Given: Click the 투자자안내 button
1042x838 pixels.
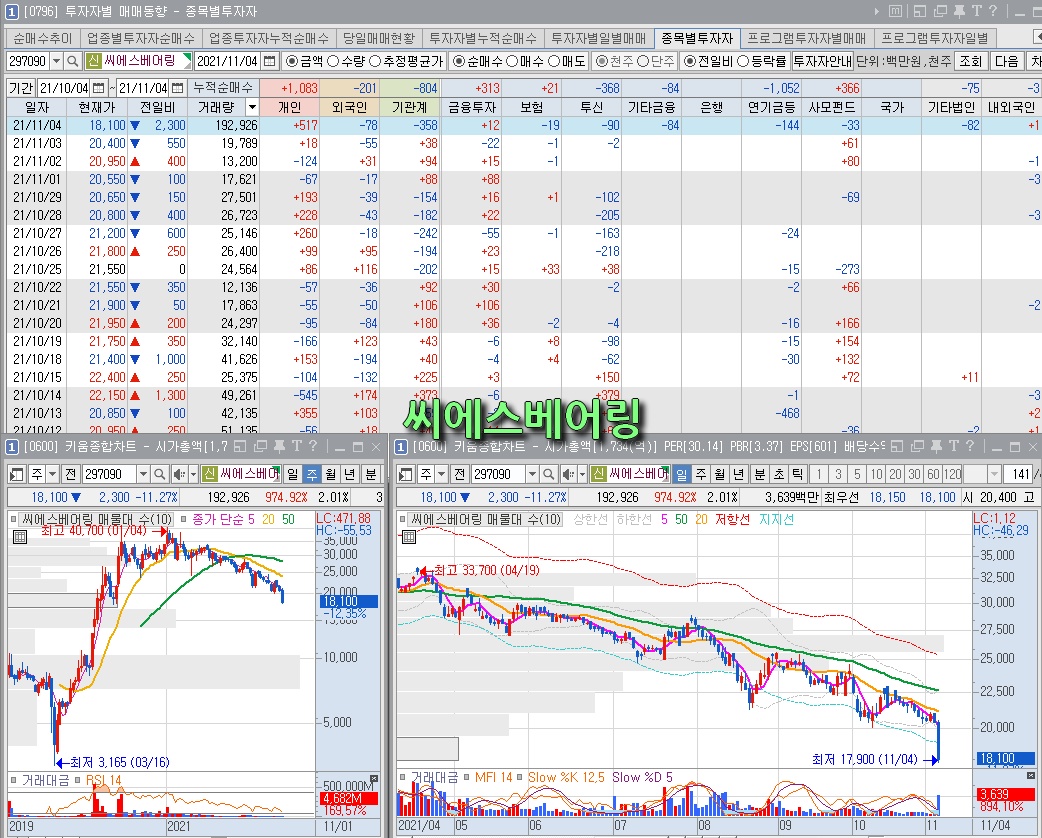Looking at the screenshot, I should point(822,61).
